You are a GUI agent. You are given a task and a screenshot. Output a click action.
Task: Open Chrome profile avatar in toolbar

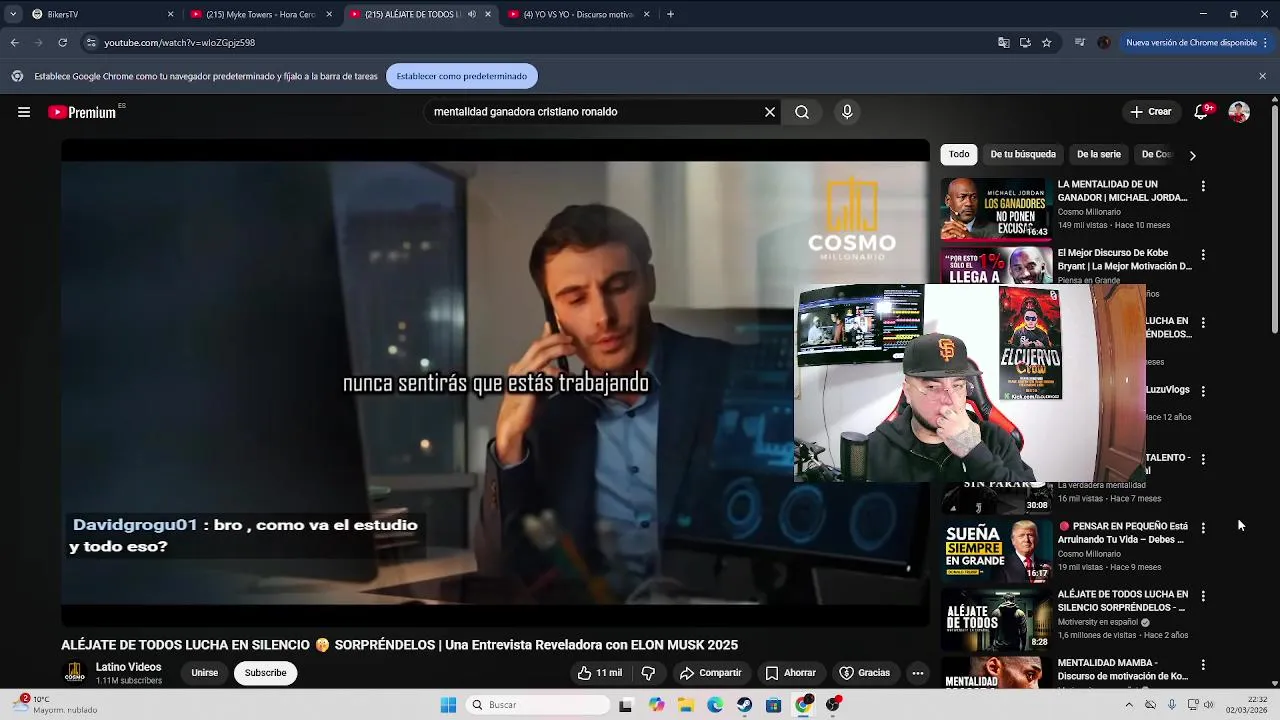(x=1104, y=43)
